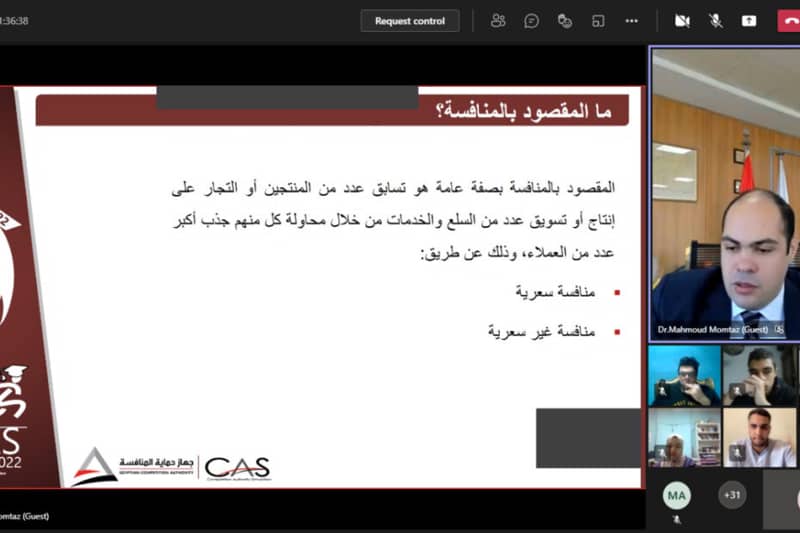
Task: Click the pin icon beside Dr.Mahmoud Momtaz name
Action: click(x=779, y=329)
